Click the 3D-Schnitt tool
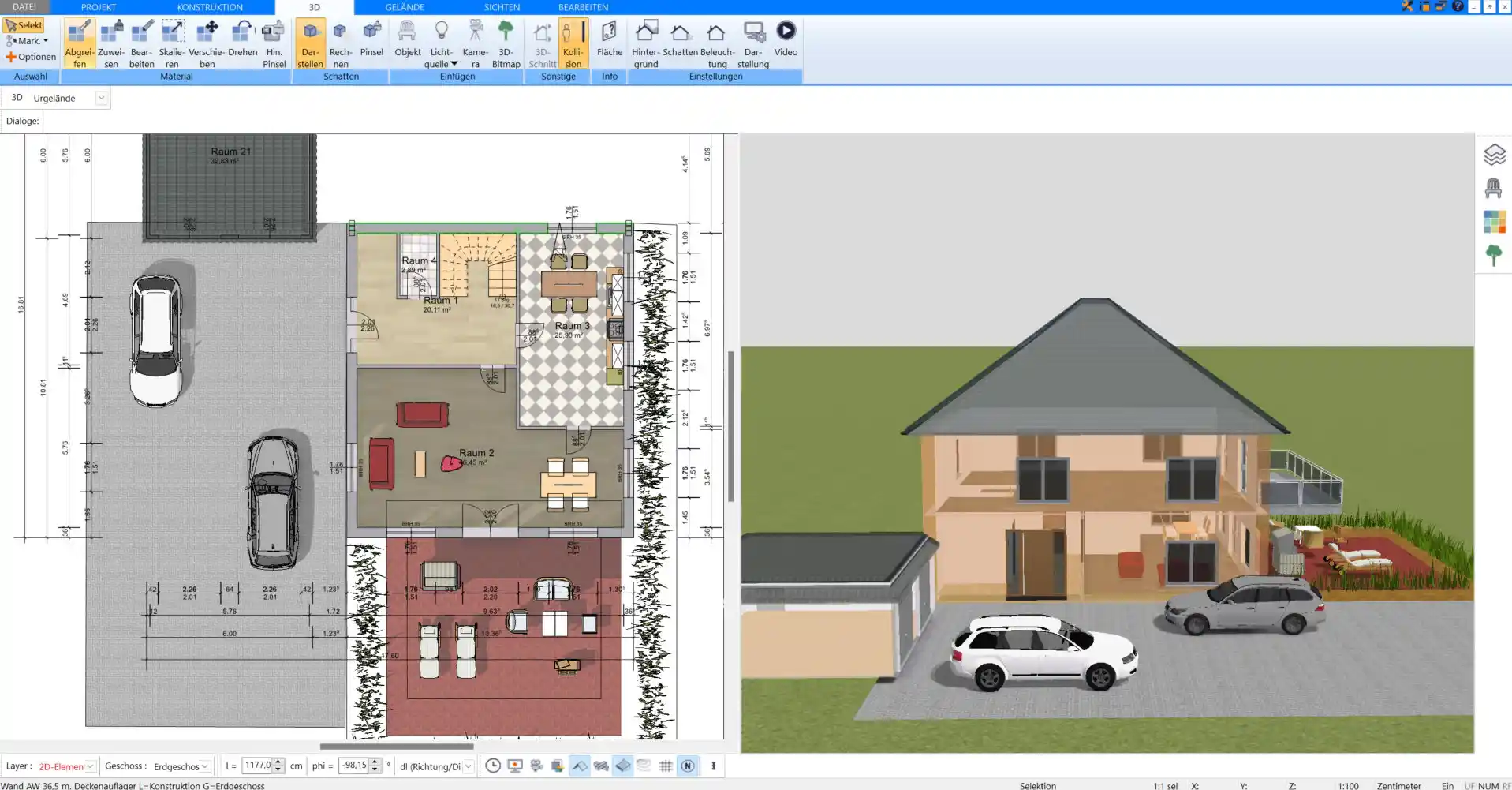Viewport: 1512px width, 790px height. pos(543,43)
